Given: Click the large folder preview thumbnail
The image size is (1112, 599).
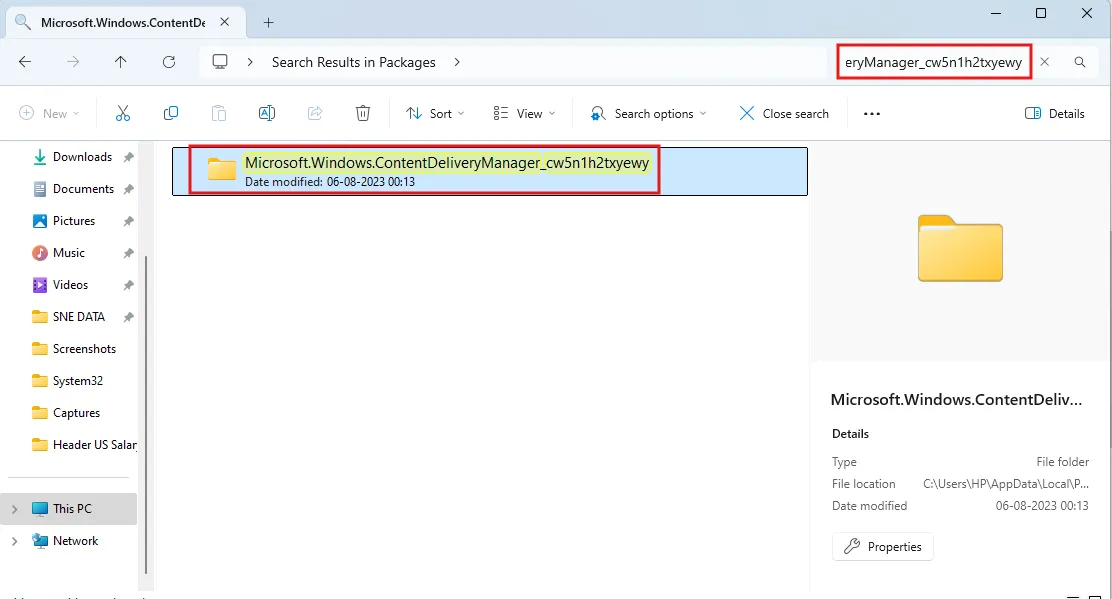Looking at the screenshot, I should (x=960, y=248).
